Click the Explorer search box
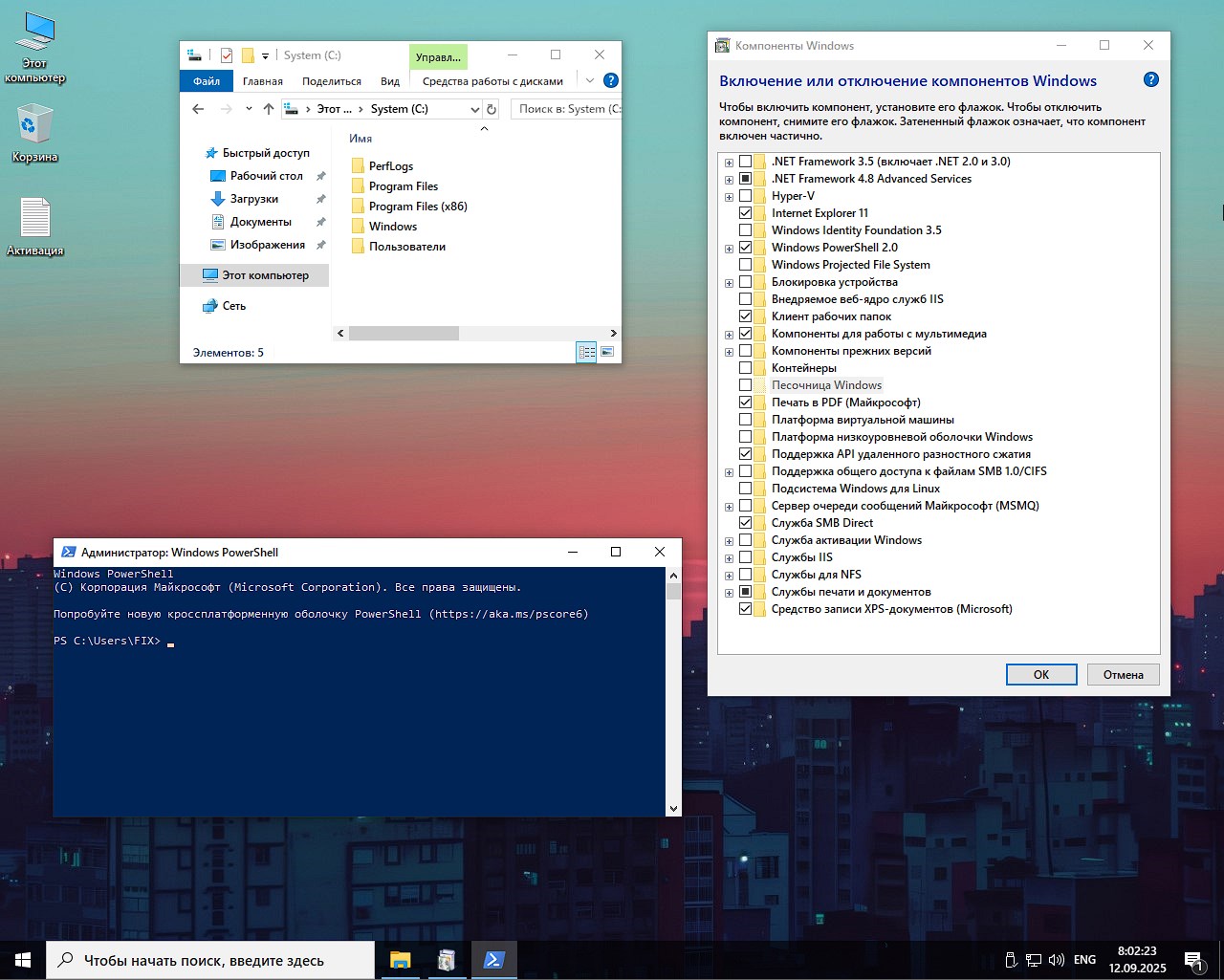Screen dimensions: 1224x980 point(566,109)
